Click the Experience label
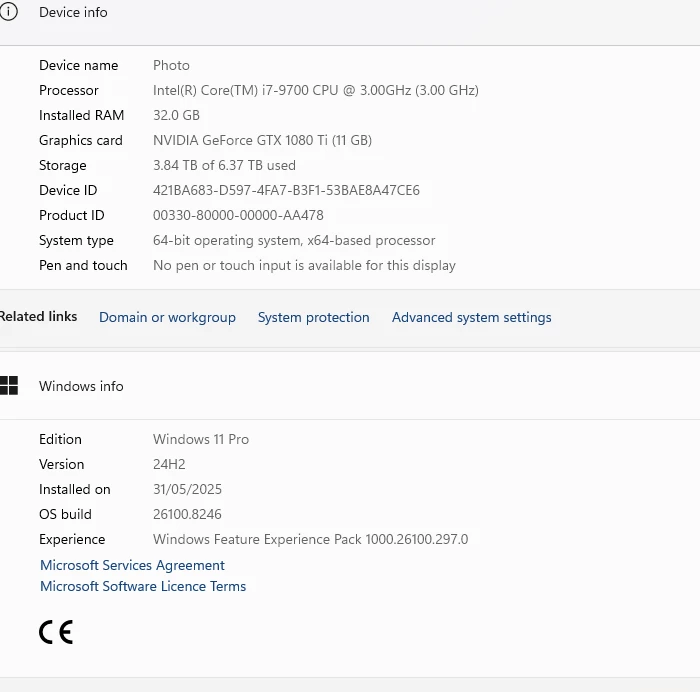 coord(72,539)
